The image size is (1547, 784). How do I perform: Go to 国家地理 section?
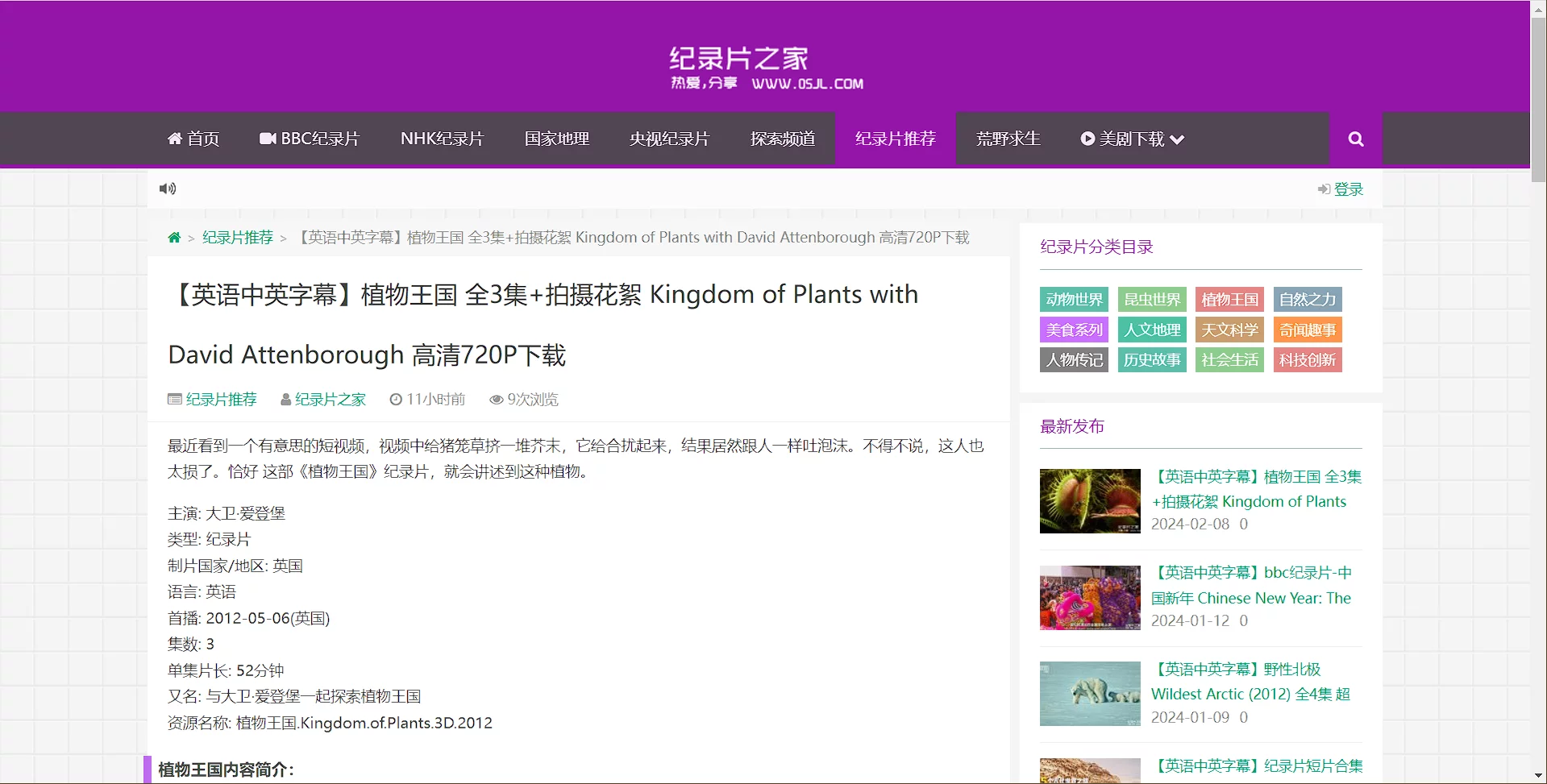click(x=556, y=139)
